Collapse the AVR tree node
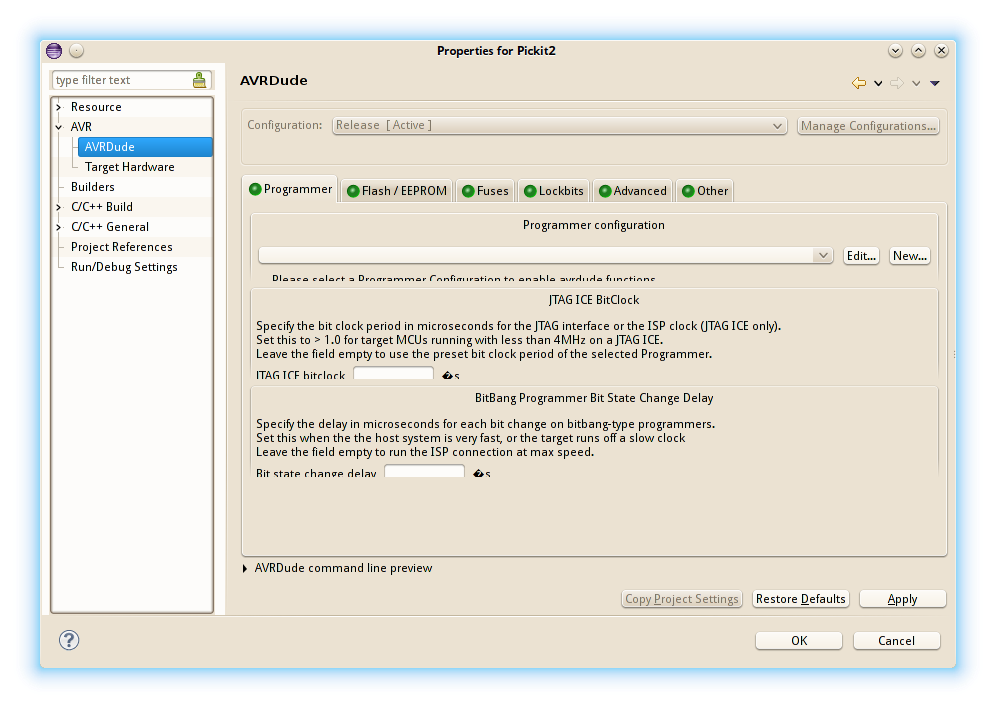 (58, 127)
